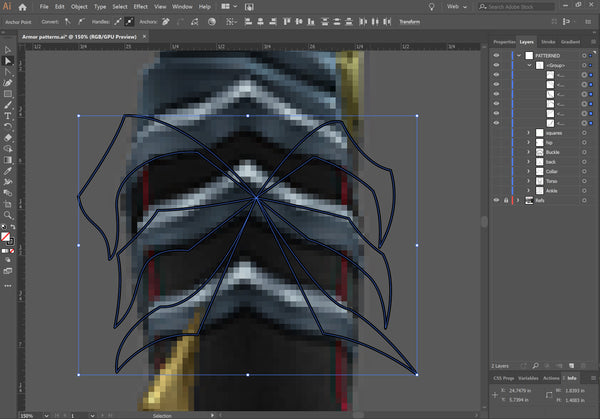Collapse the PATTERNED layer tree
The width and height of the screenshot is (600, 419).
[x=518, y=55]
